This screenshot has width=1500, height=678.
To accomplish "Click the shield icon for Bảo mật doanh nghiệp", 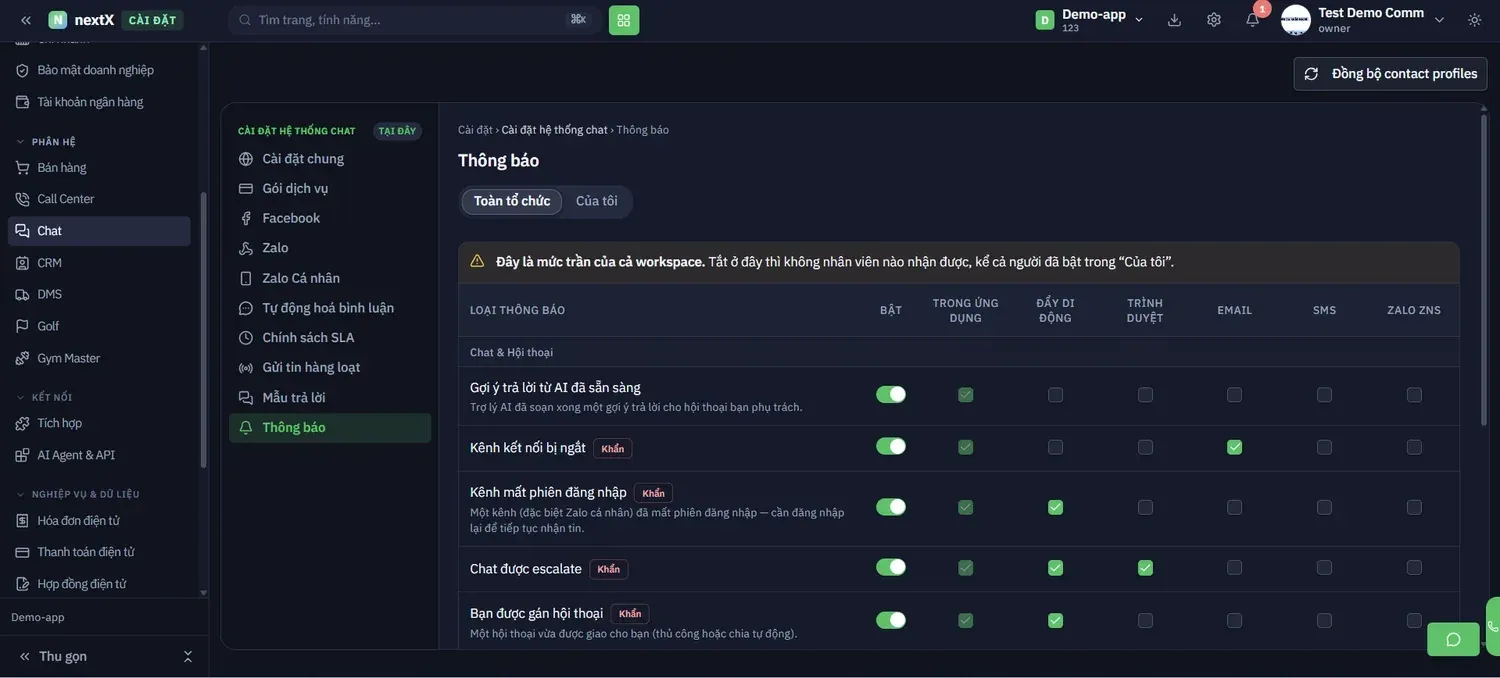I will 22,70.
